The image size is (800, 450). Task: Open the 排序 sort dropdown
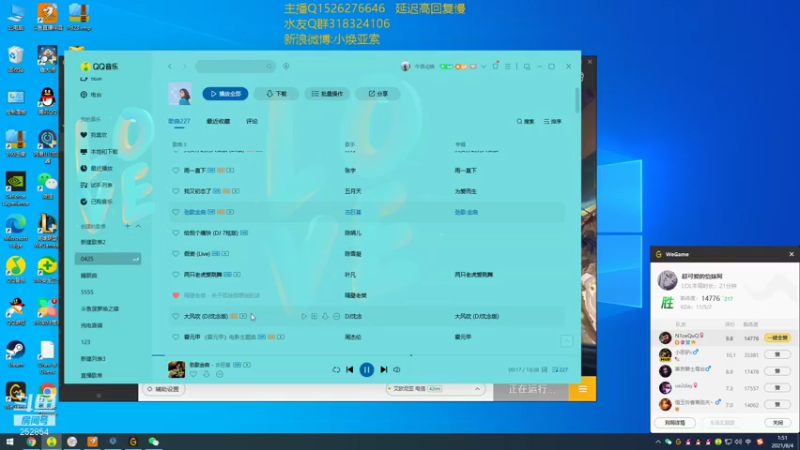pyautogui.click(x=553, y=121)
